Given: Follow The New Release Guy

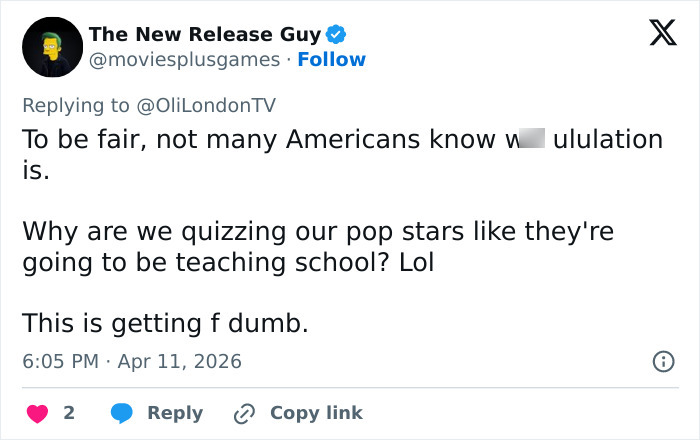Looking at the screenshot, I should pos(333,60).
